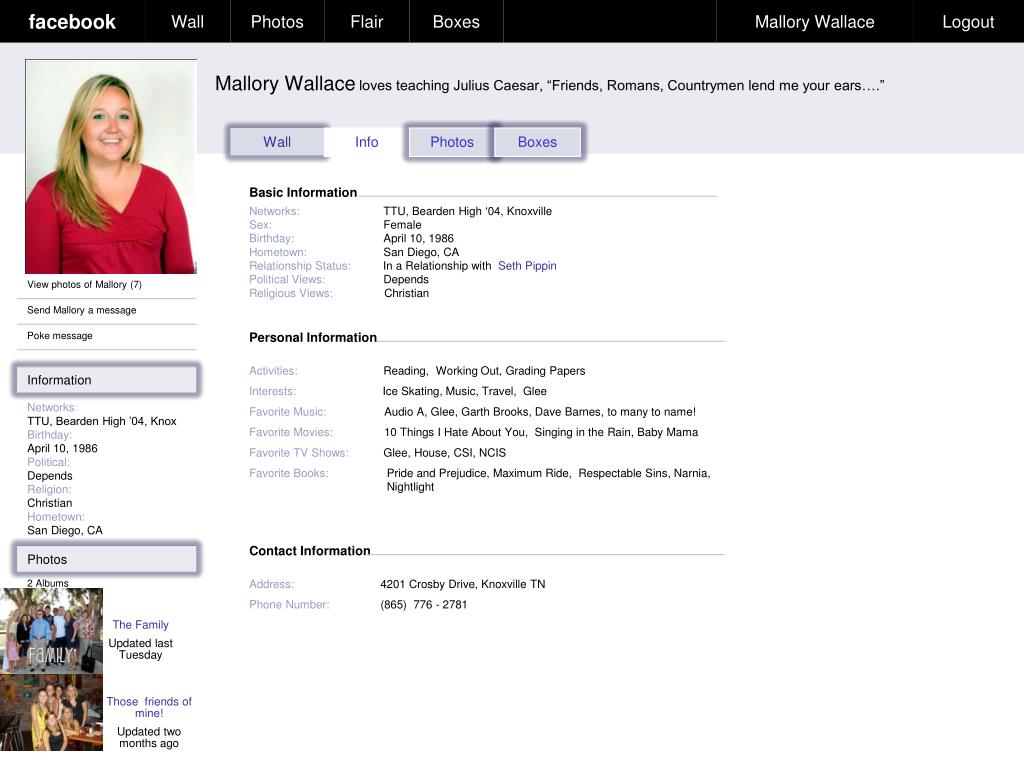The height and width of the screenshot is (768, 1024).
Task: Select the Info profile tab
Action: point(366,142)
